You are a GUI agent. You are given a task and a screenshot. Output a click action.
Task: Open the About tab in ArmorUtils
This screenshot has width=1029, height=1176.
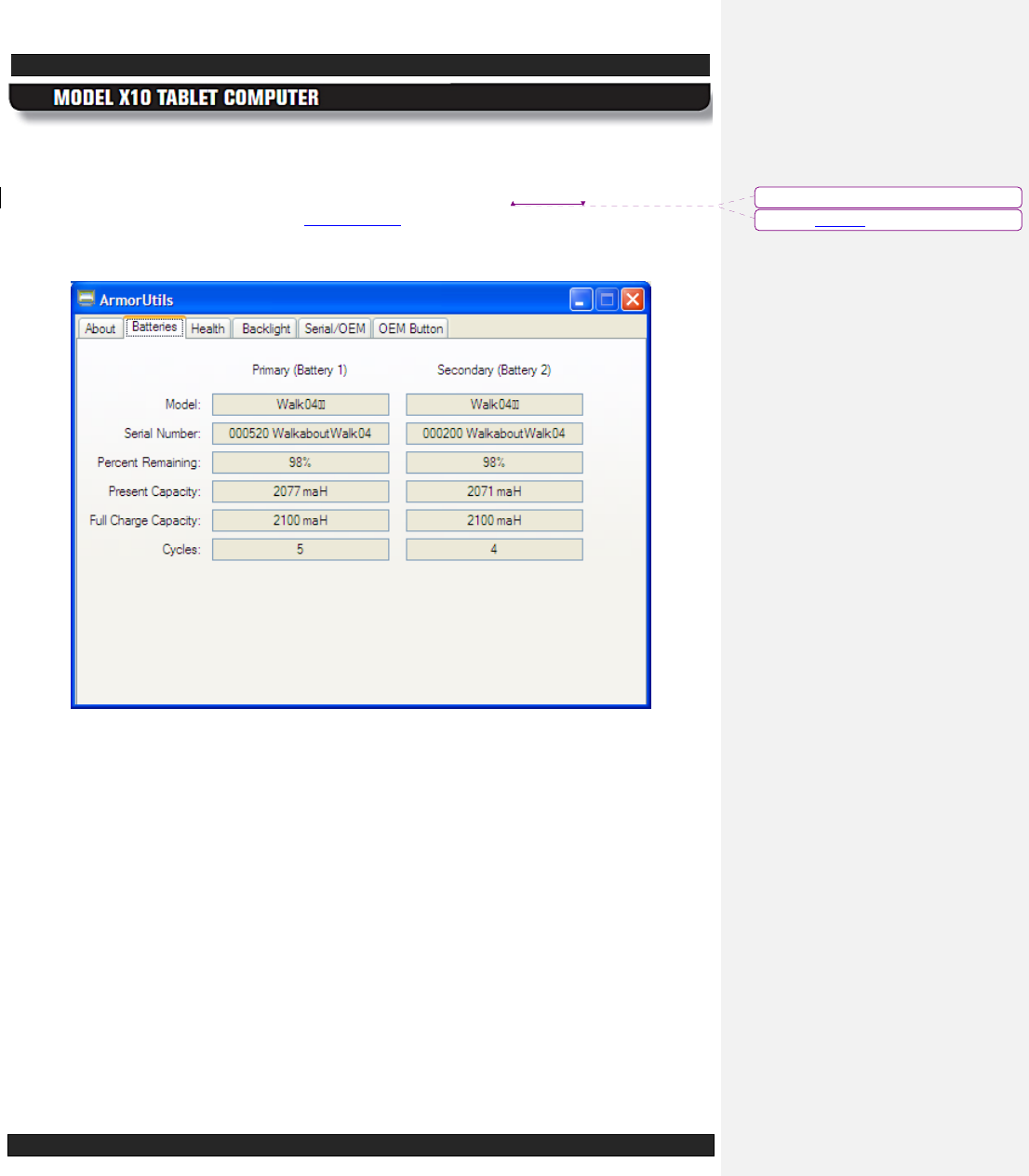click(100, 328)
